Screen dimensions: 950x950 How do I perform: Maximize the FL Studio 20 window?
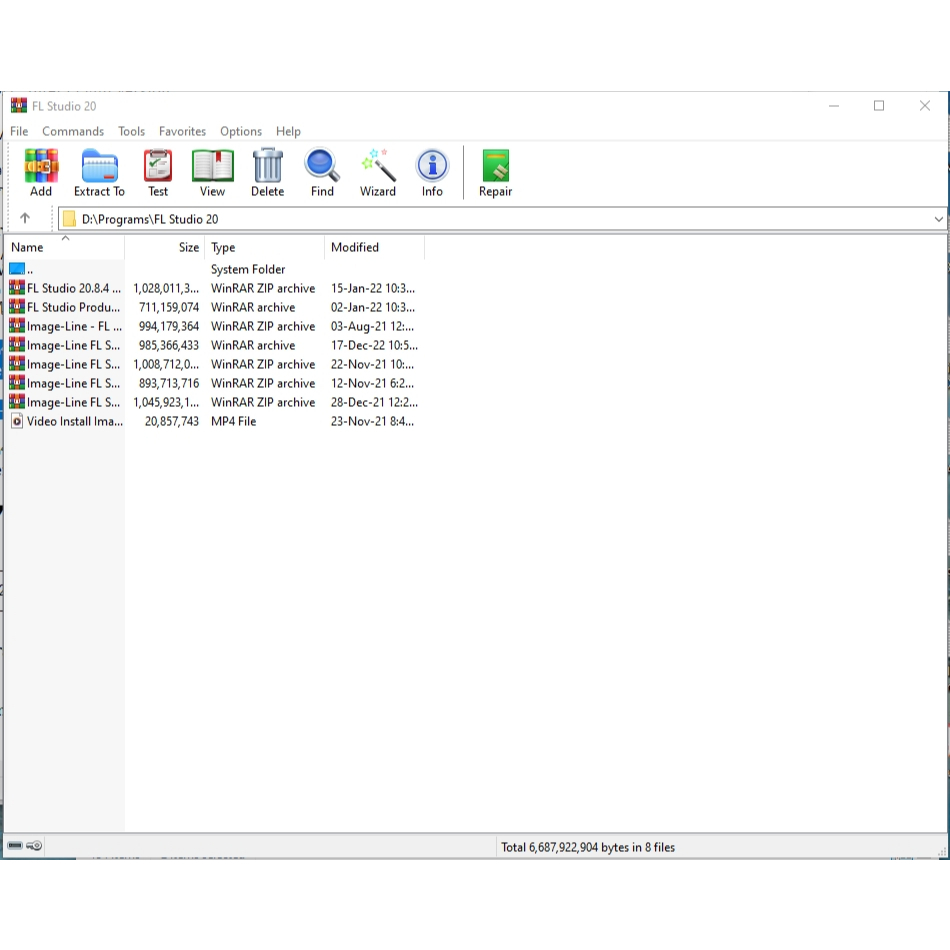(879, 105)
